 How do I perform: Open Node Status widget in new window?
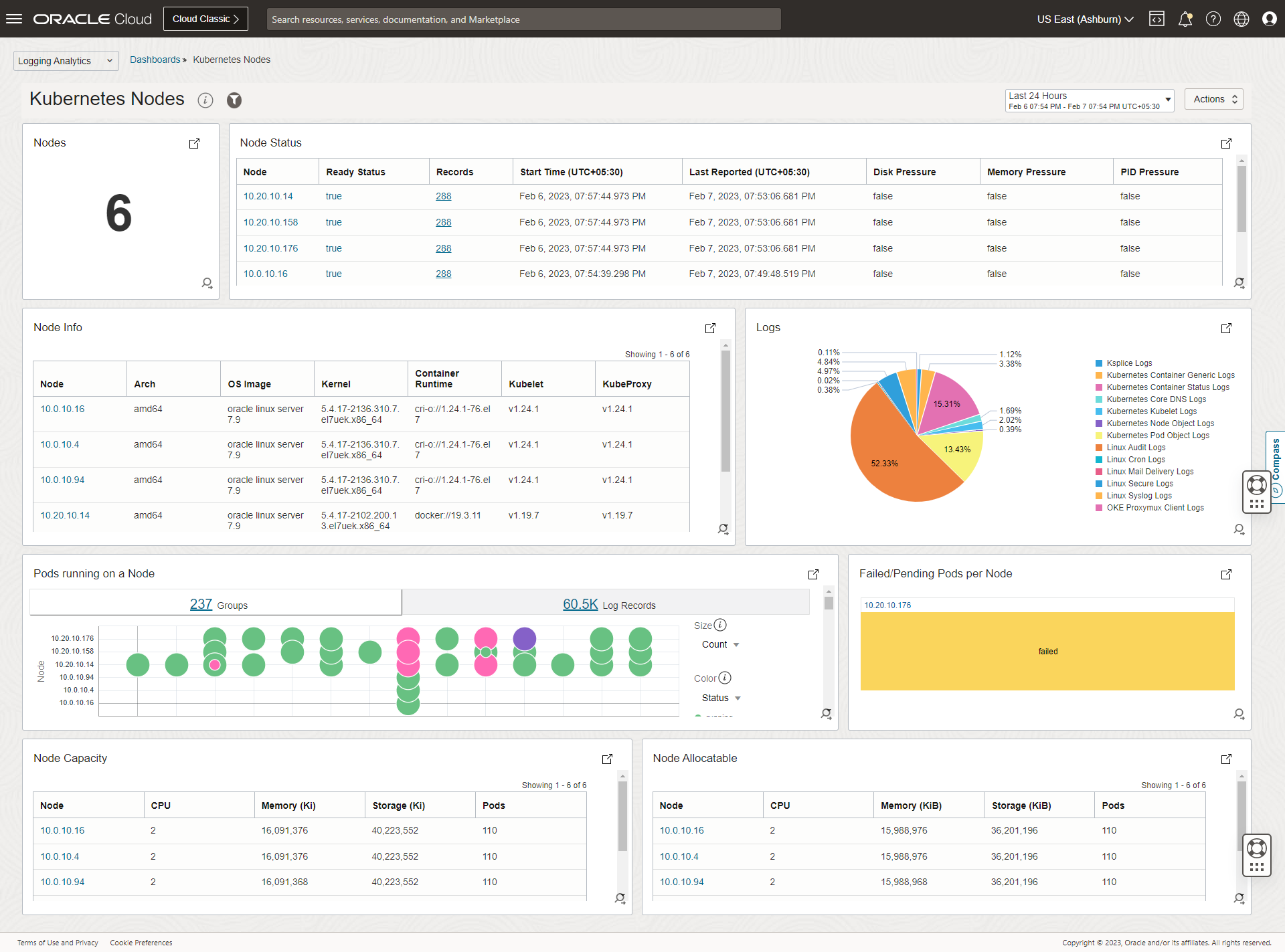coord(1226,143)
